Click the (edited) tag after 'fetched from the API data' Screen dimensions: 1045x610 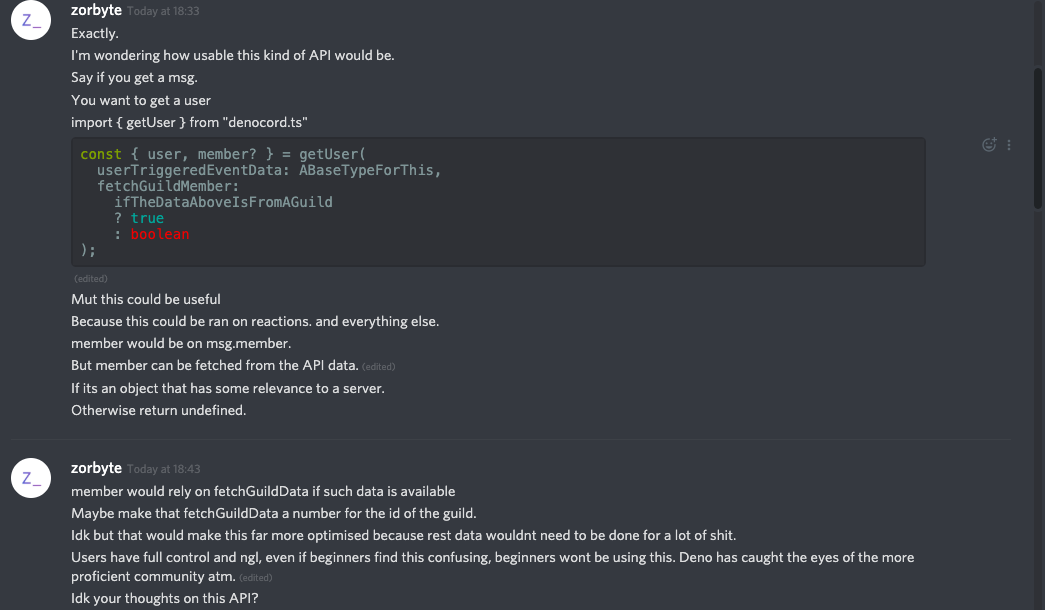point(378,366)
